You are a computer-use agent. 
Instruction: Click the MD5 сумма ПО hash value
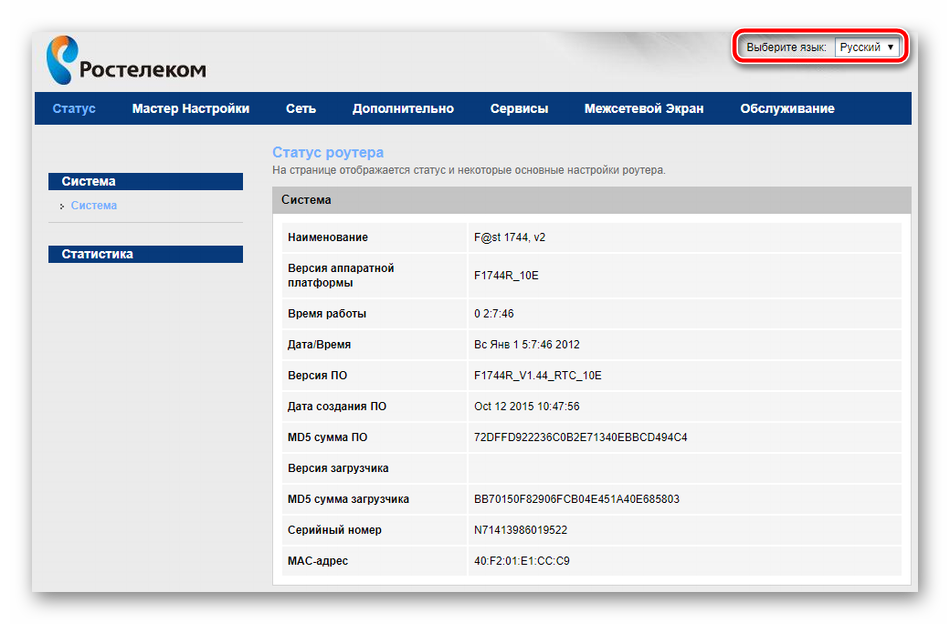pos(580,438)
